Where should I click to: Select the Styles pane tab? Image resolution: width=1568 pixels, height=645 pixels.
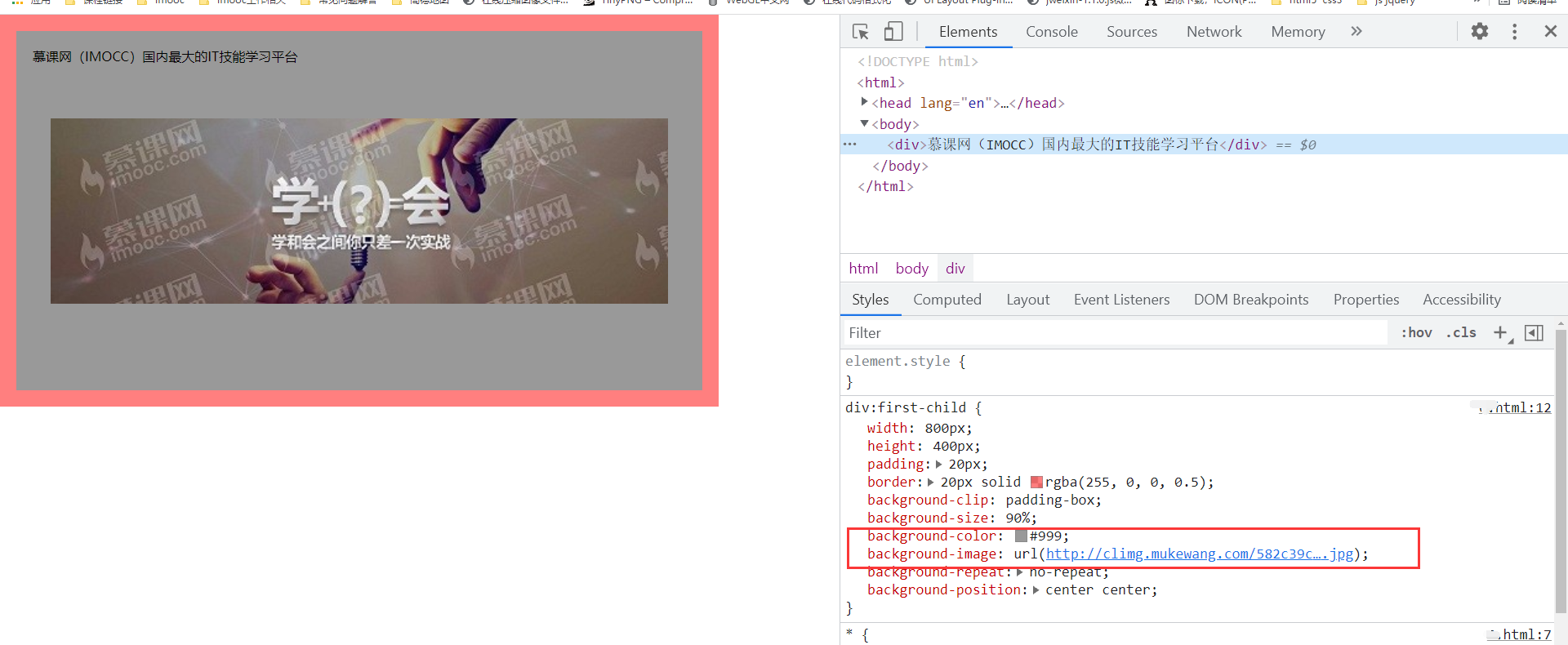click(x=871, y=300)
